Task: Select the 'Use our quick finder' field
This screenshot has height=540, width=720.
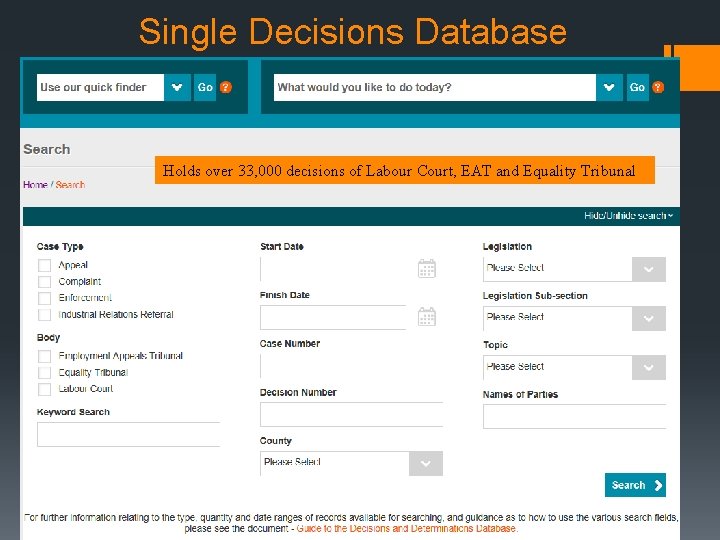Action: click(x=100, y=87)
